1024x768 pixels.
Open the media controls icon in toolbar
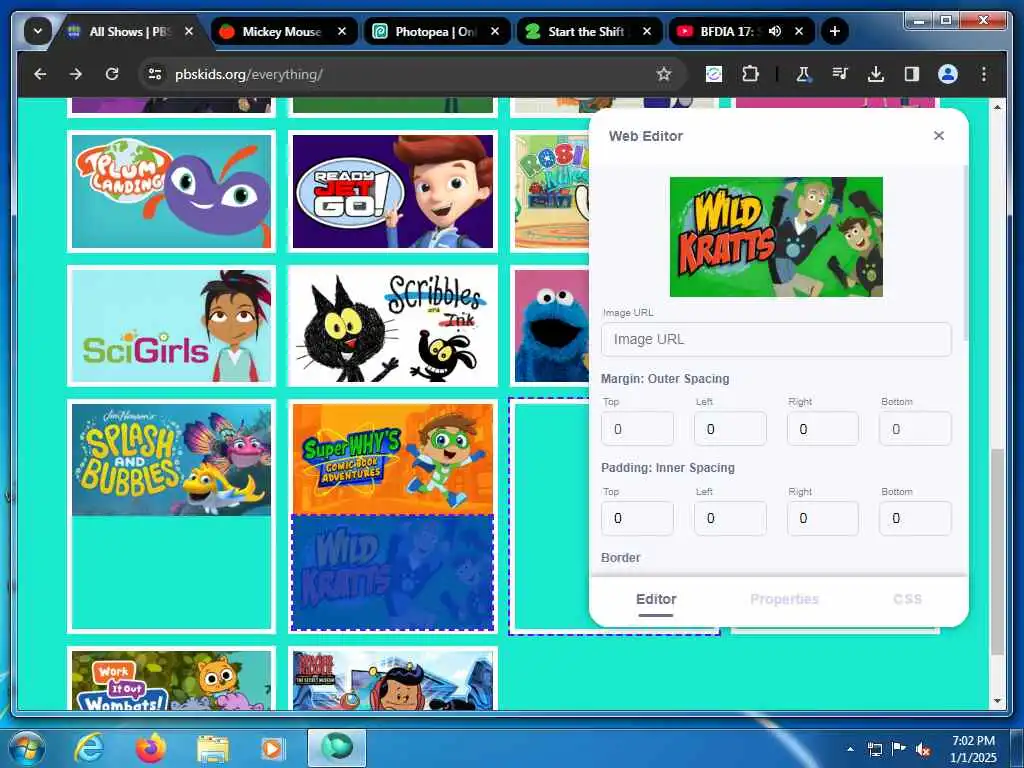pyautogui.click(x=840, y=74)
